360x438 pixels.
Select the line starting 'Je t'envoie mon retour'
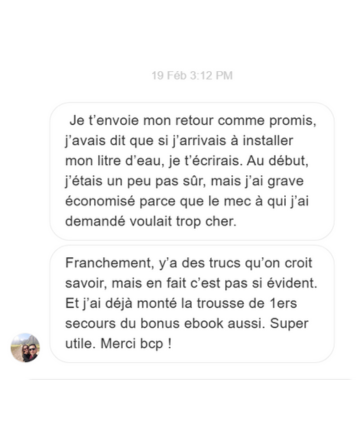tap(193, 120)
